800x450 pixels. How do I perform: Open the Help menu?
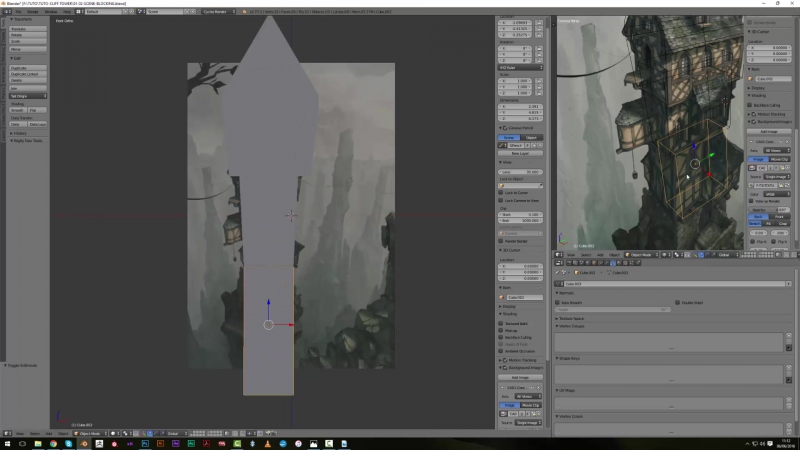click(66, 11)
